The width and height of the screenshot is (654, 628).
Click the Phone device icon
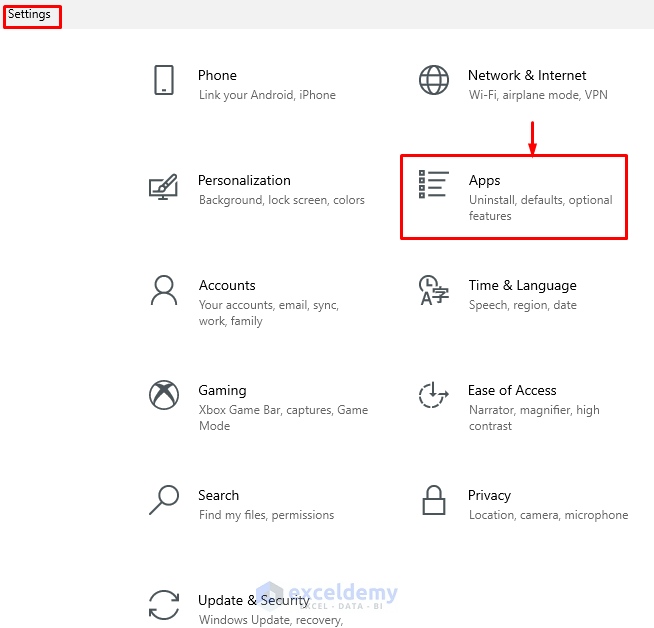coord(164,80)
